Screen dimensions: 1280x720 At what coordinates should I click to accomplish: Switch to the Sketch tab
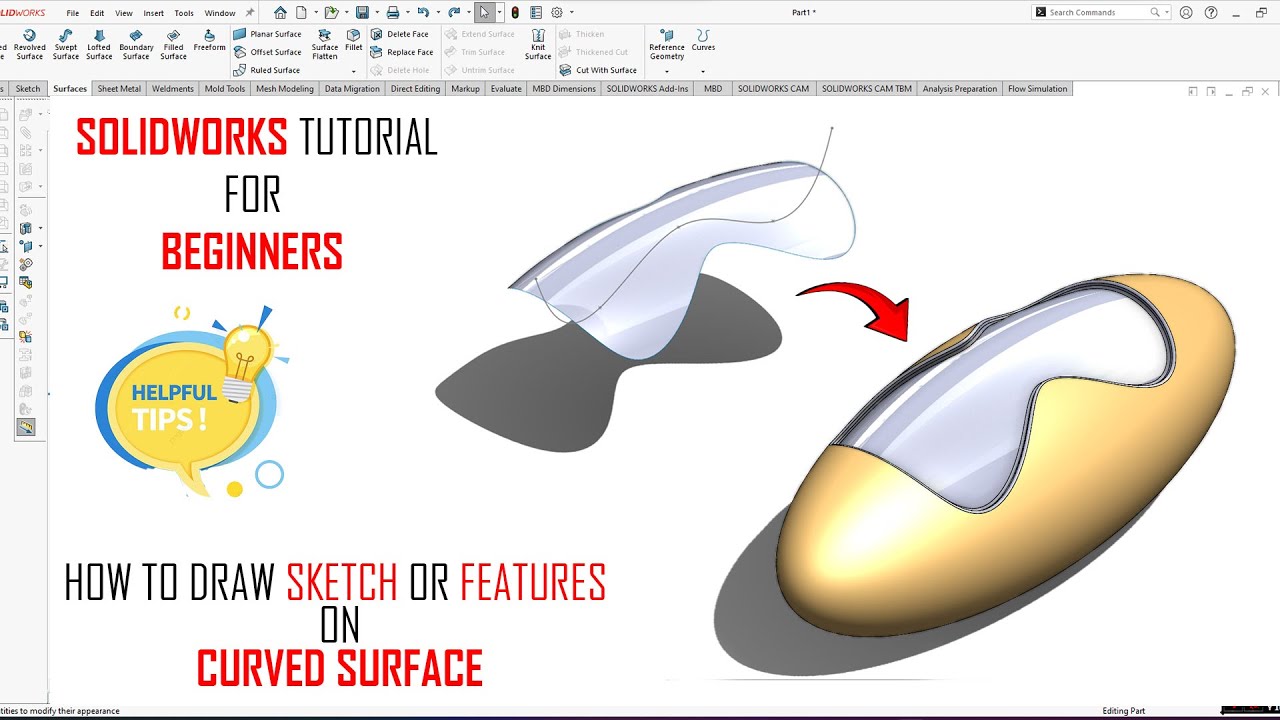pyautogui.click(x=28, y=89)
